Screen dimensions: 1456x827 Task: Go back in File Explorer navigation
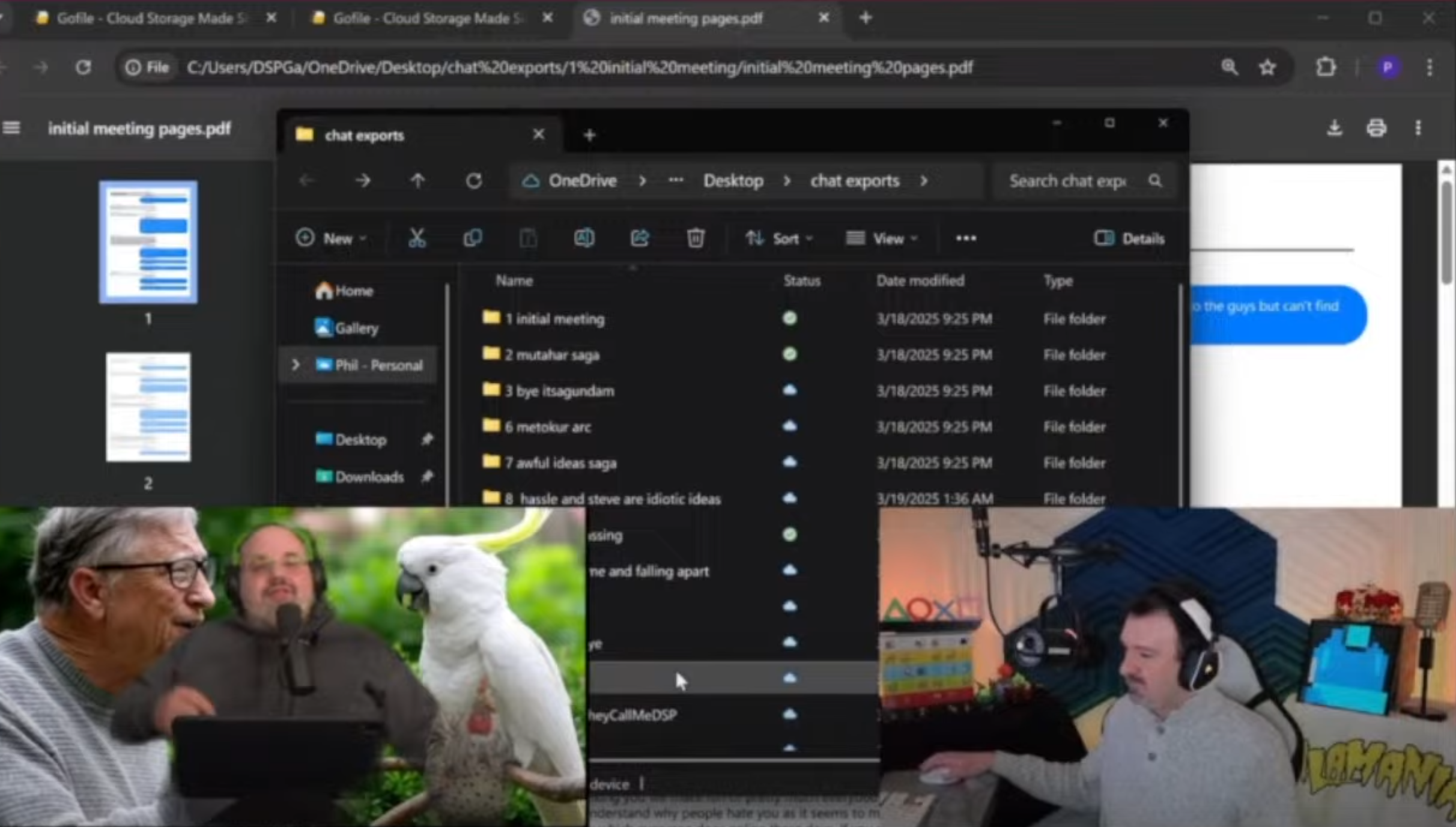[x=307, y=181]
